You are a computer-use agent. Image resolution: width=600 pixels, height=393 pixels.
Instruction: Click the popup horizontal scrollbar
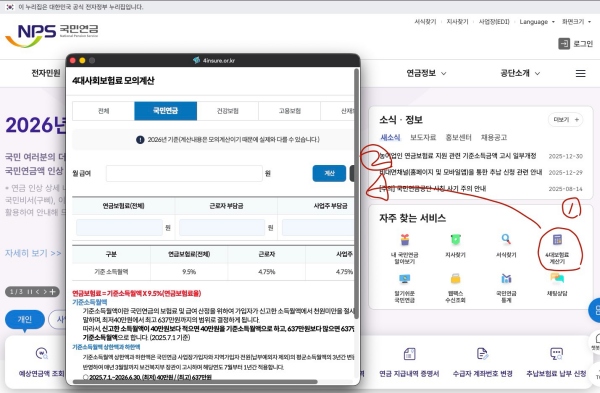pyautogui.click(x=194, y=382)
